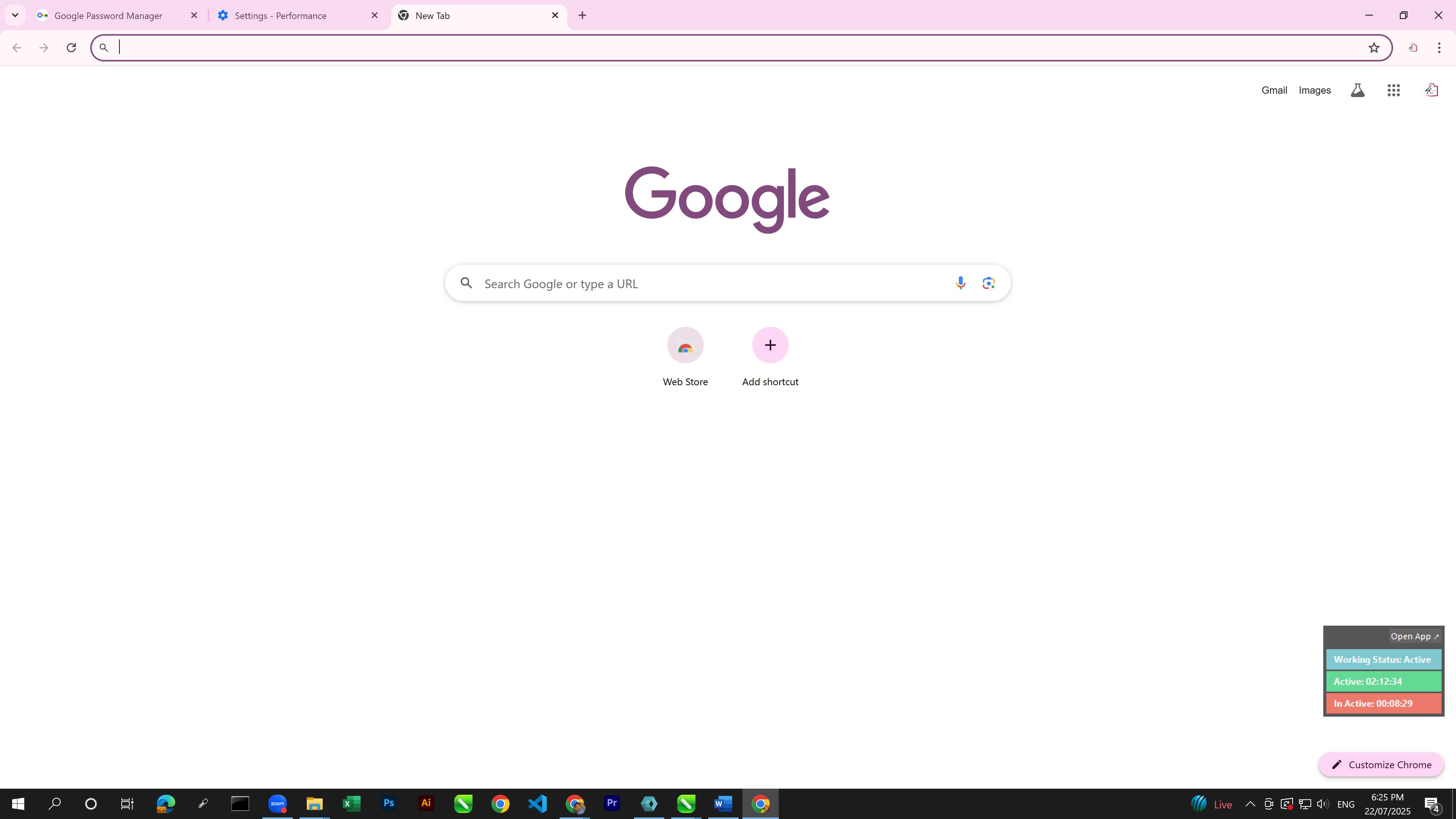Open the terminal window on taskbar

[x=240, y=804]
